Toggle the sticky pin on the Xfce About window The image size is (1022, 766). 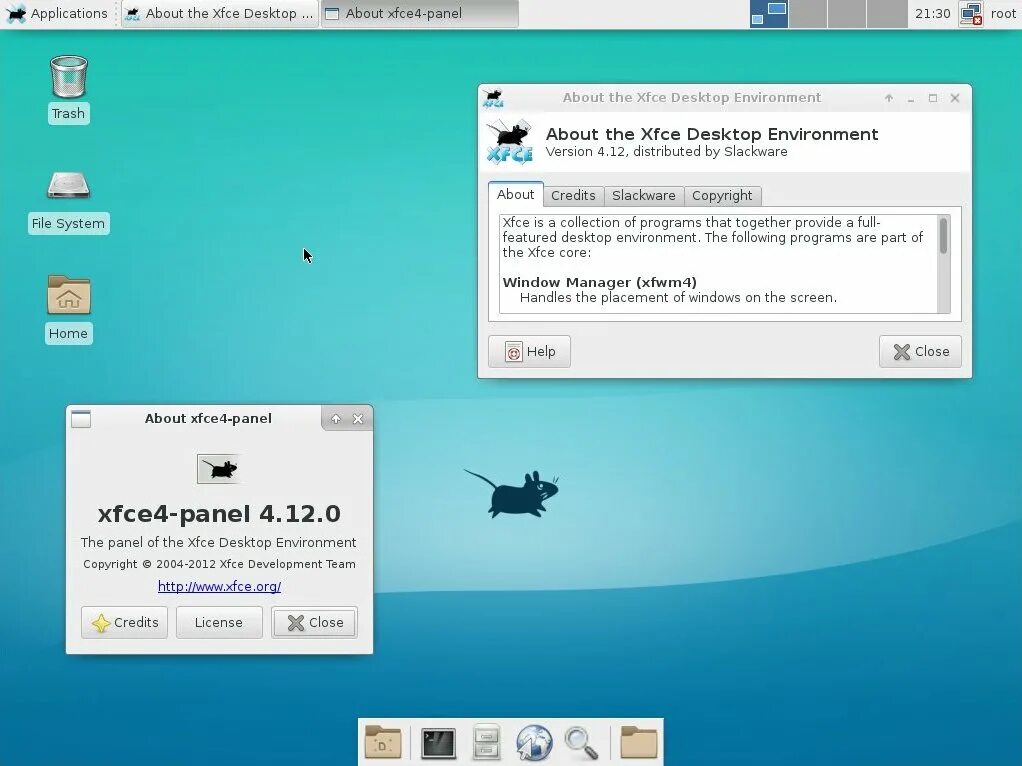click(888, 98)
